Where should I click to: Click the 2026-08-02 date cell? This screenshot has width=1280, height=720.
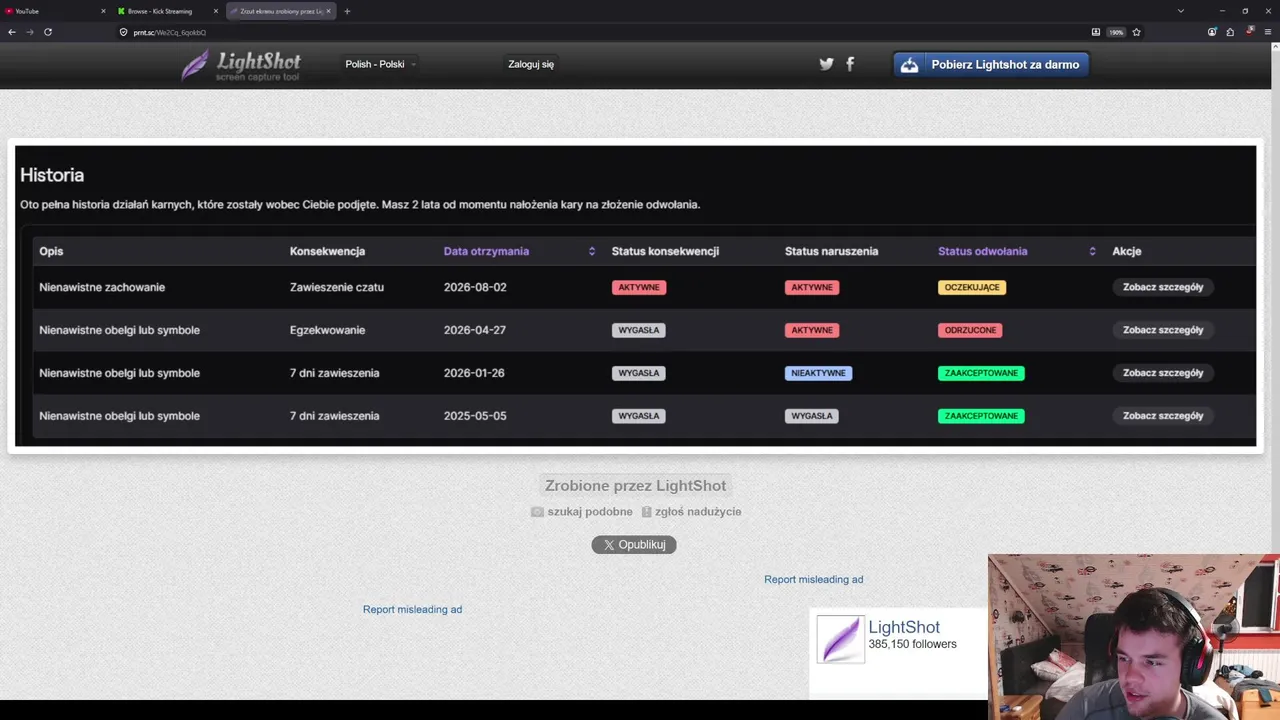pos(475,287)
